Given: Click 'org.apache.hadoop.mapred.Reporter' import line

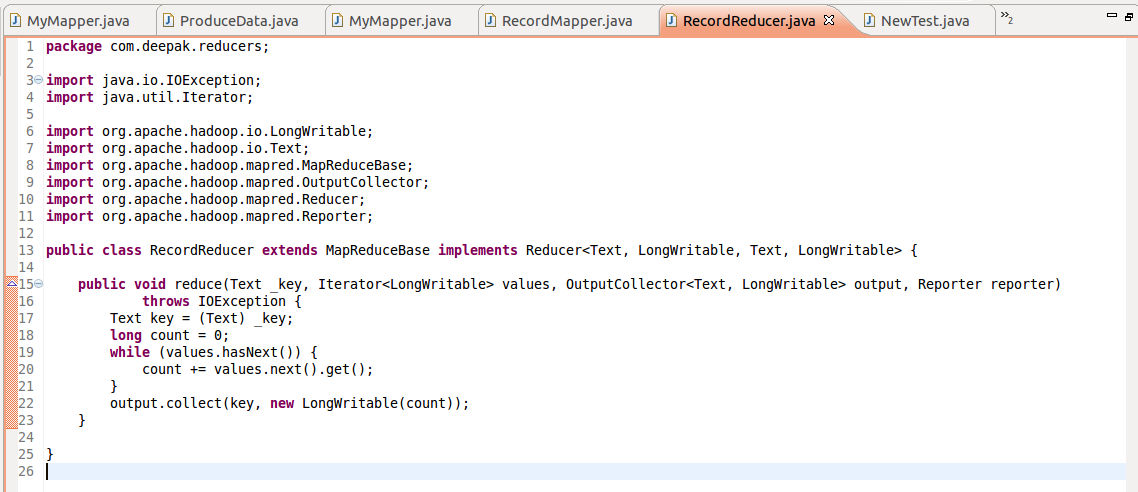Looking at the screenshot, I should click(209, 216).
